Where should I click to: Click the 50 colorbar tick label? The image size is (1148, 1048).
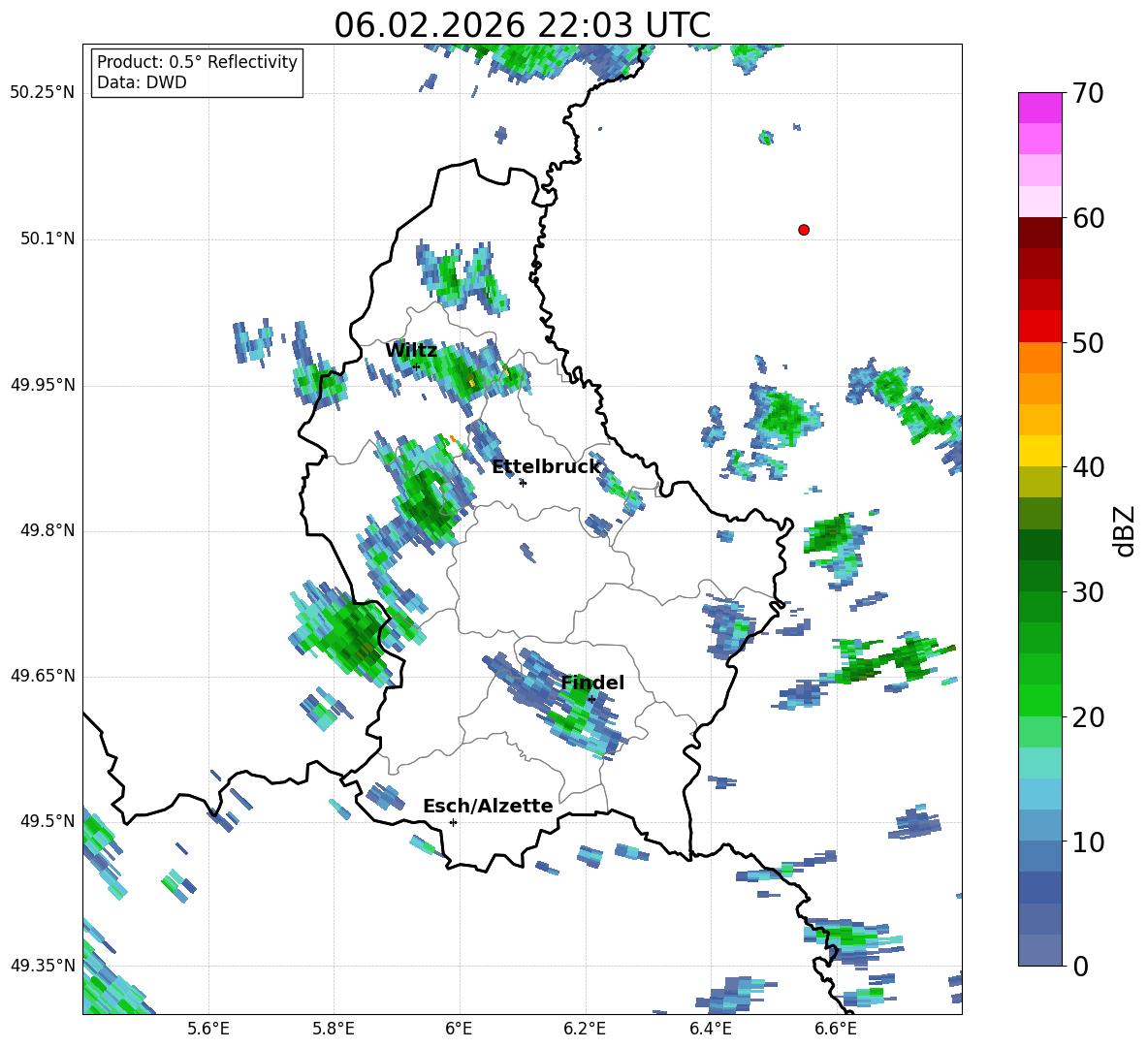[x=1088, y=342]
